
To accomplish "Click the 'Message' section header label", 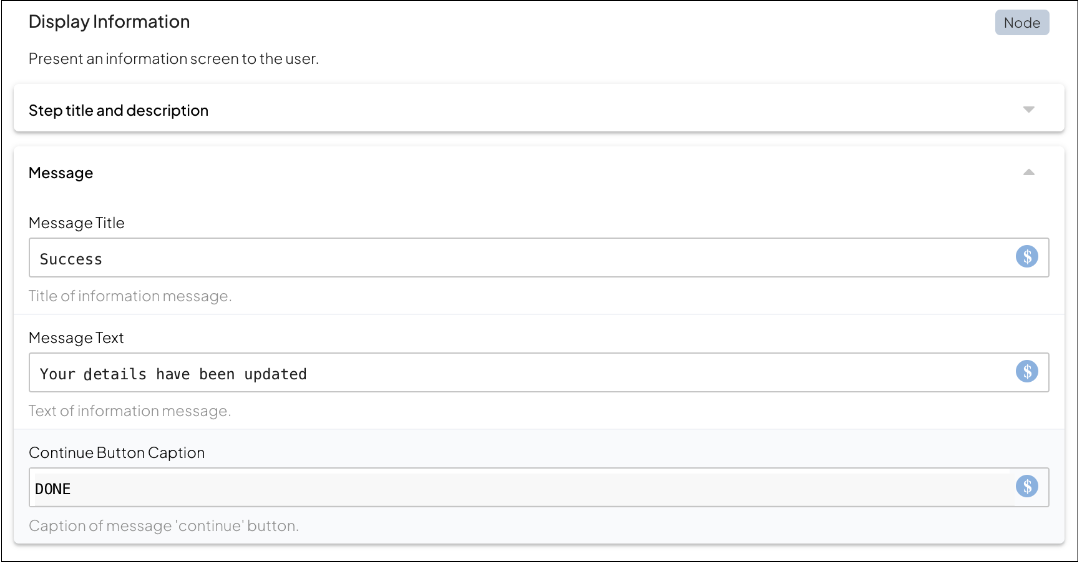I will click(x=61, y=173).
